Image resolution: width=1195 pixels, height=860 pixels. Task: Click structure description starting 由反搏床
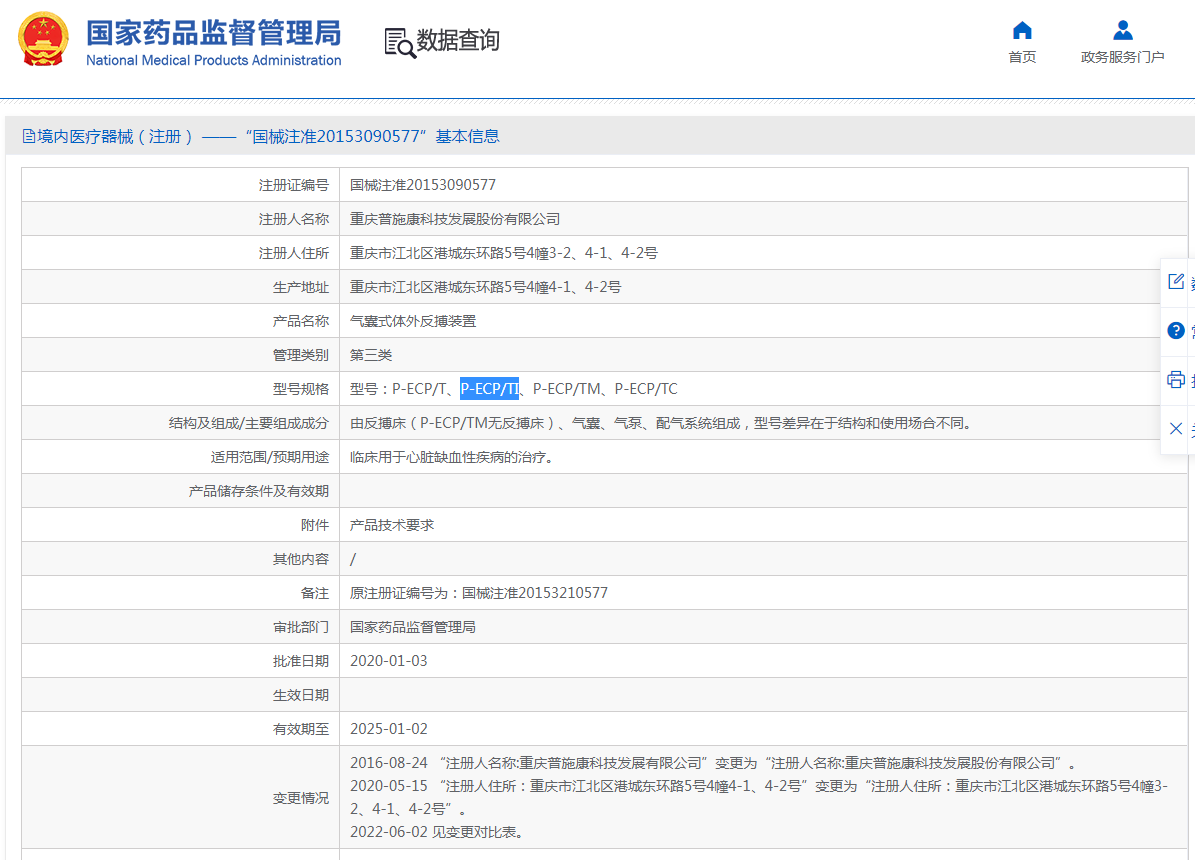coord(662,423)
